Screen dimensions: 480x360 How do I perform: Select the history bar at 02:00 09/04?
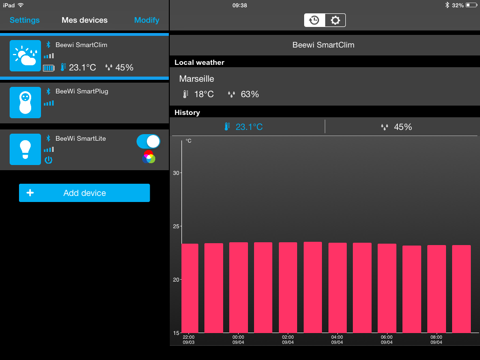(288, 287)
